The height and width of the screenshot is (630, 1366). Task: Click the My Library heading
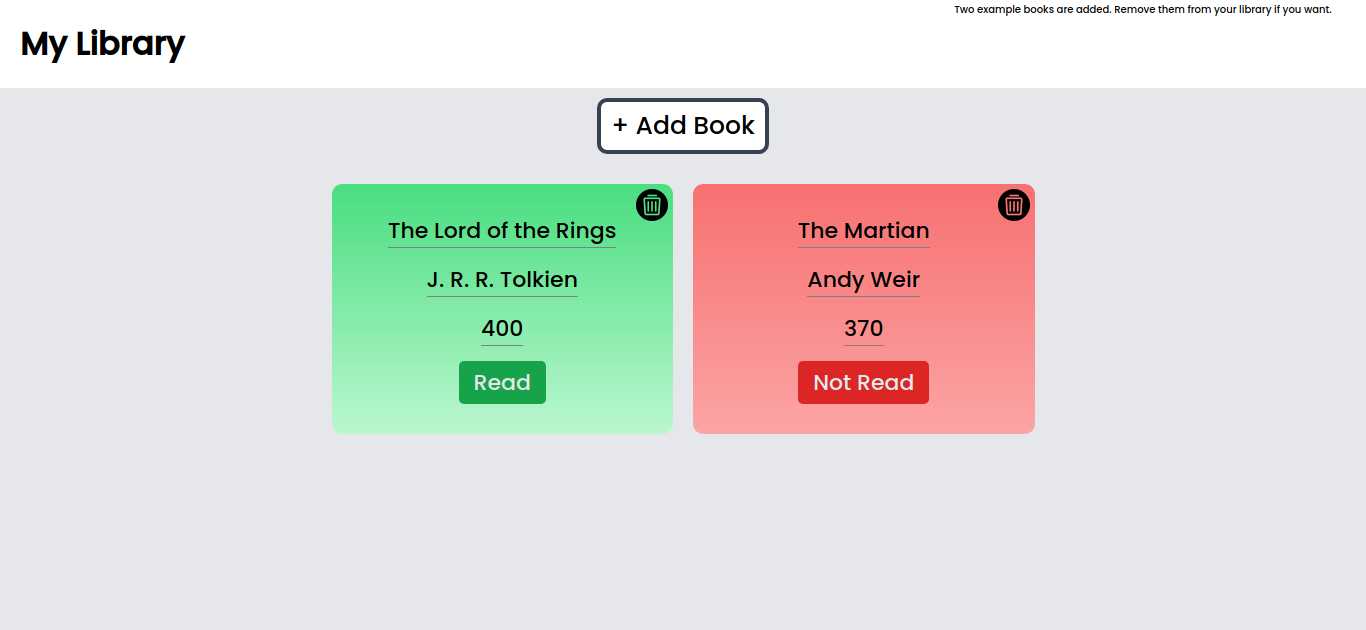click(103, 44)
